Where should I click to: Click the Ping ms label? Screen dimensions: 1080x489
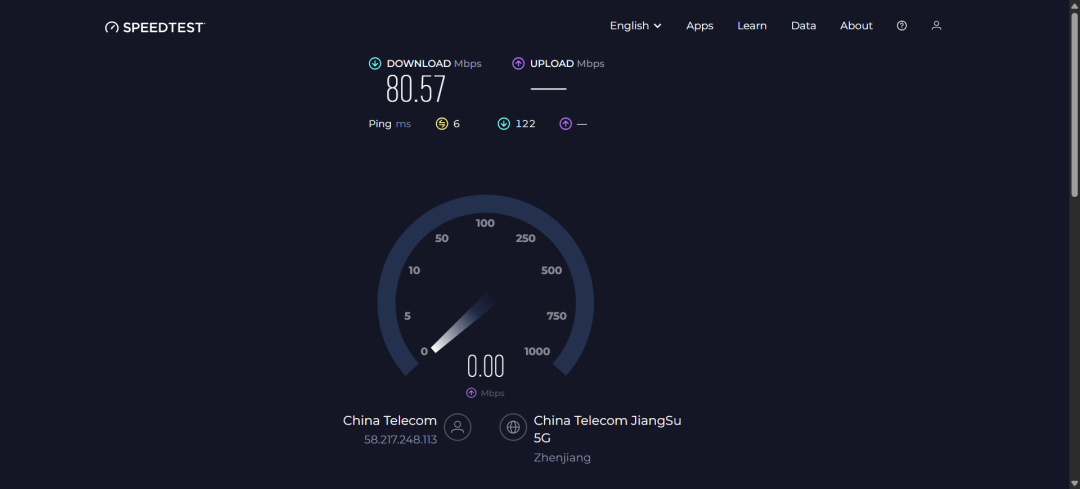pos(390,124)
